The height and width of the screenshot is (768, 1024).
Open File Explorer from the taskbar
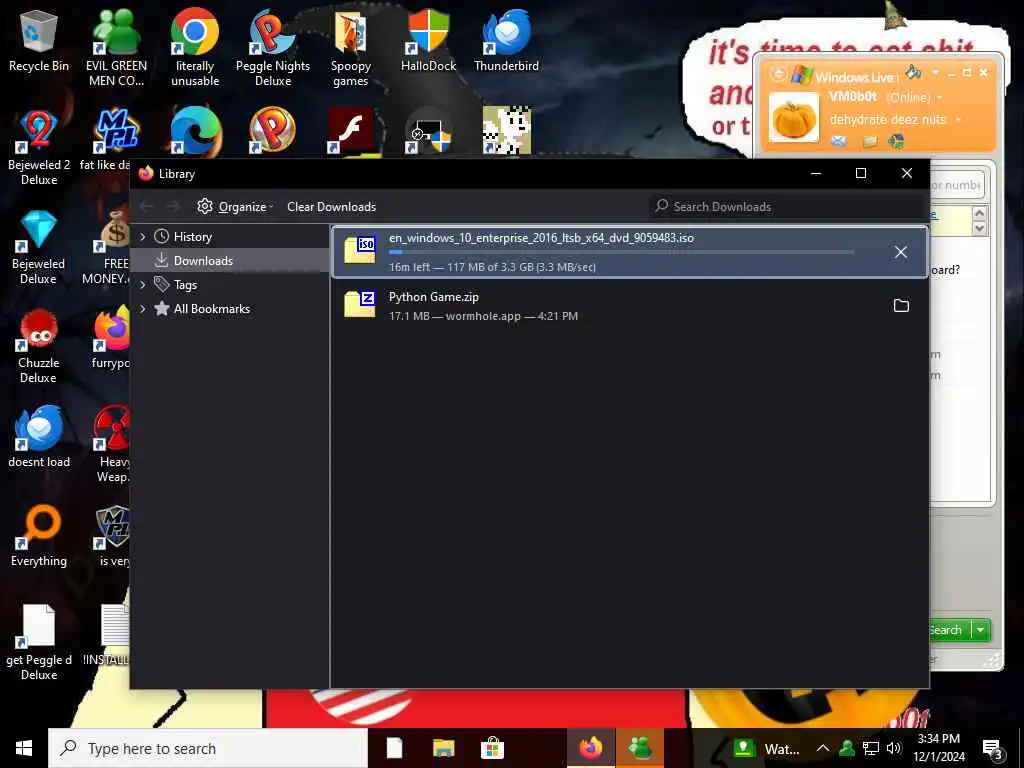point(443,748)
